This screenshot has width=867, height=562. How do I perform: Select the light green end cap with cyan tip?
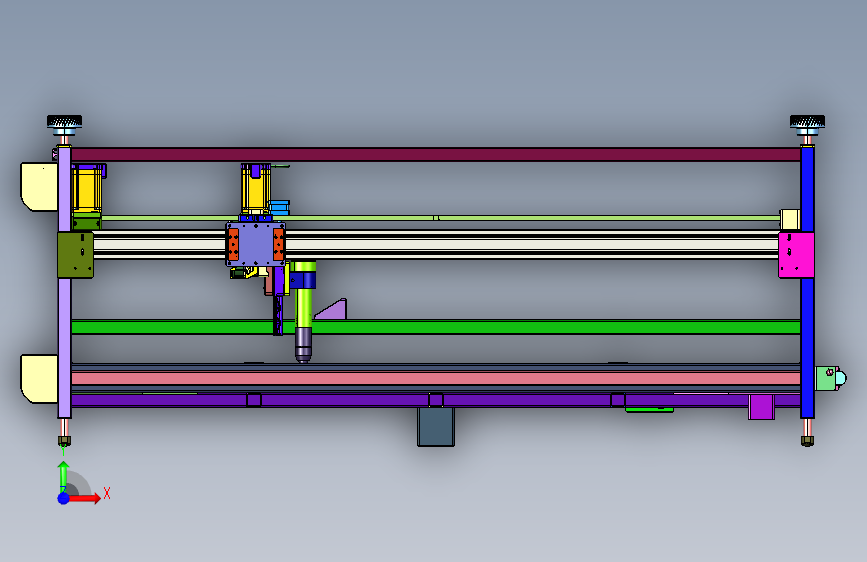coord(831,378)
